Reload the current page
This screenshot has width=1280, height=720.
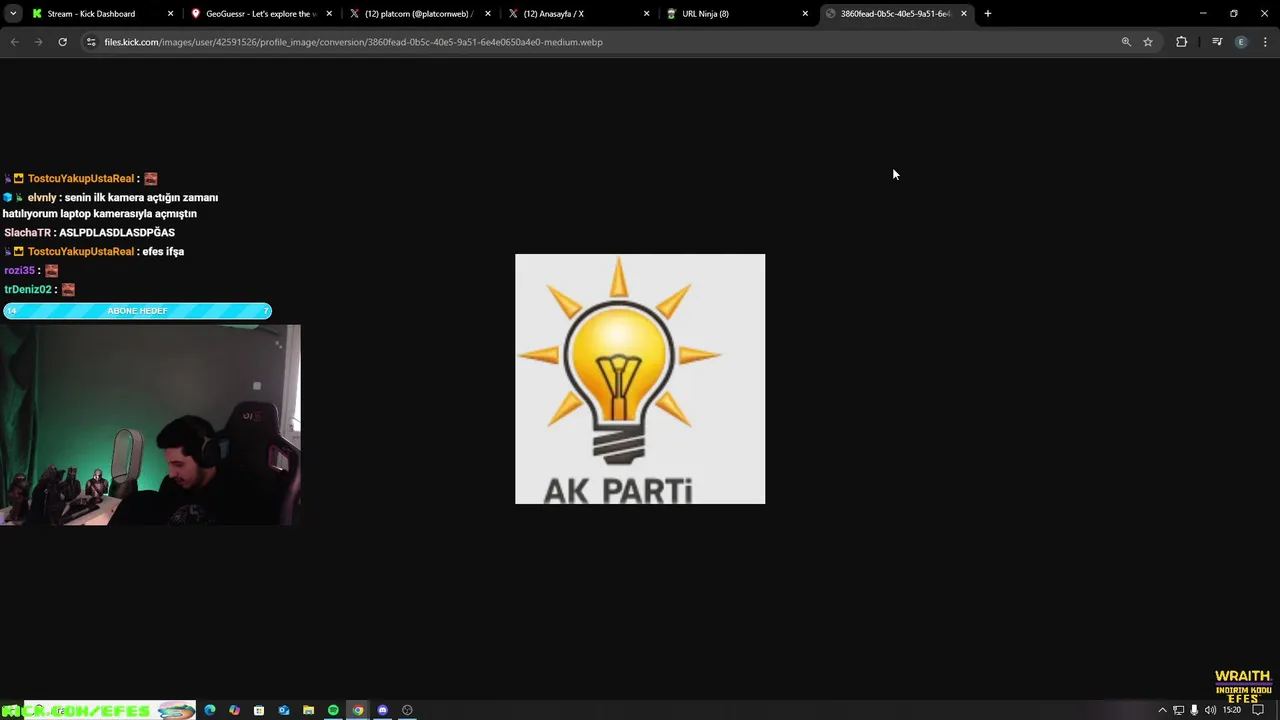tap(62, 42)
